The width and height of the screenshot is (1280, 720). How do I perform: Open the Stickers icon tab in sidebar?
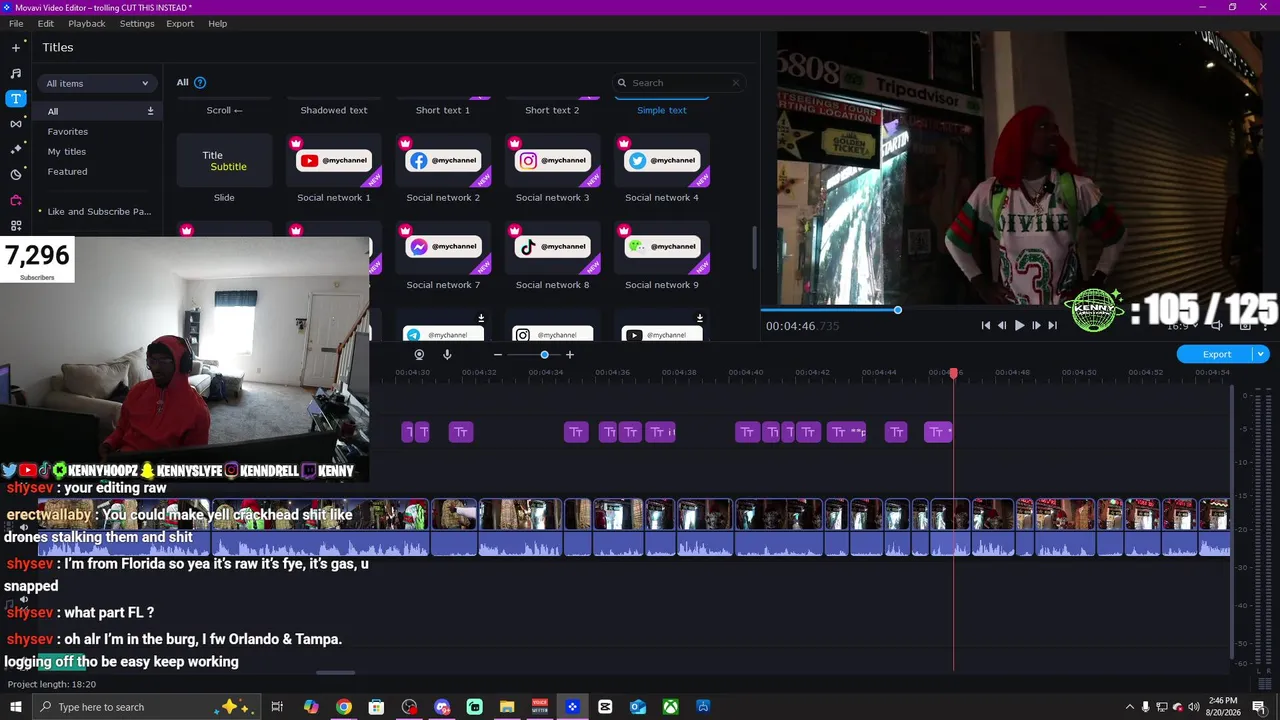click(x=16, y=174)
